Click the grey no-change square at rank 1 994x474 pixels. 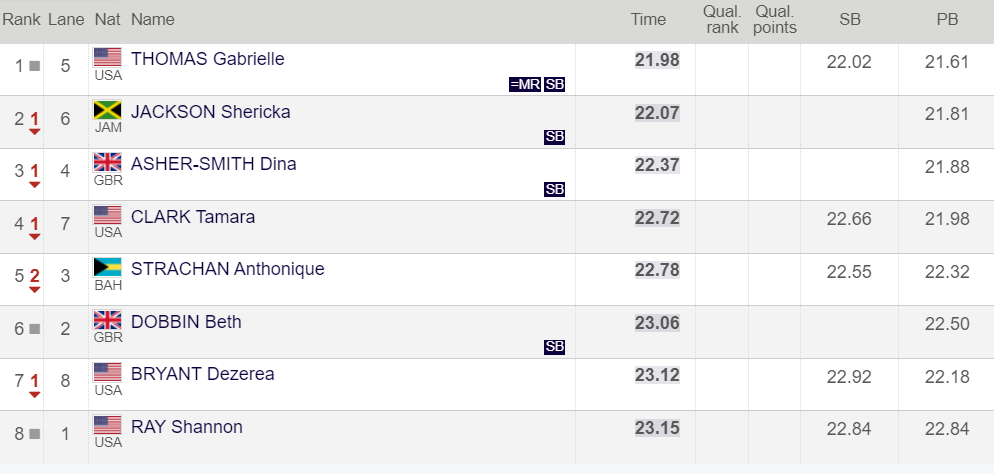click(x=35, y=65)
